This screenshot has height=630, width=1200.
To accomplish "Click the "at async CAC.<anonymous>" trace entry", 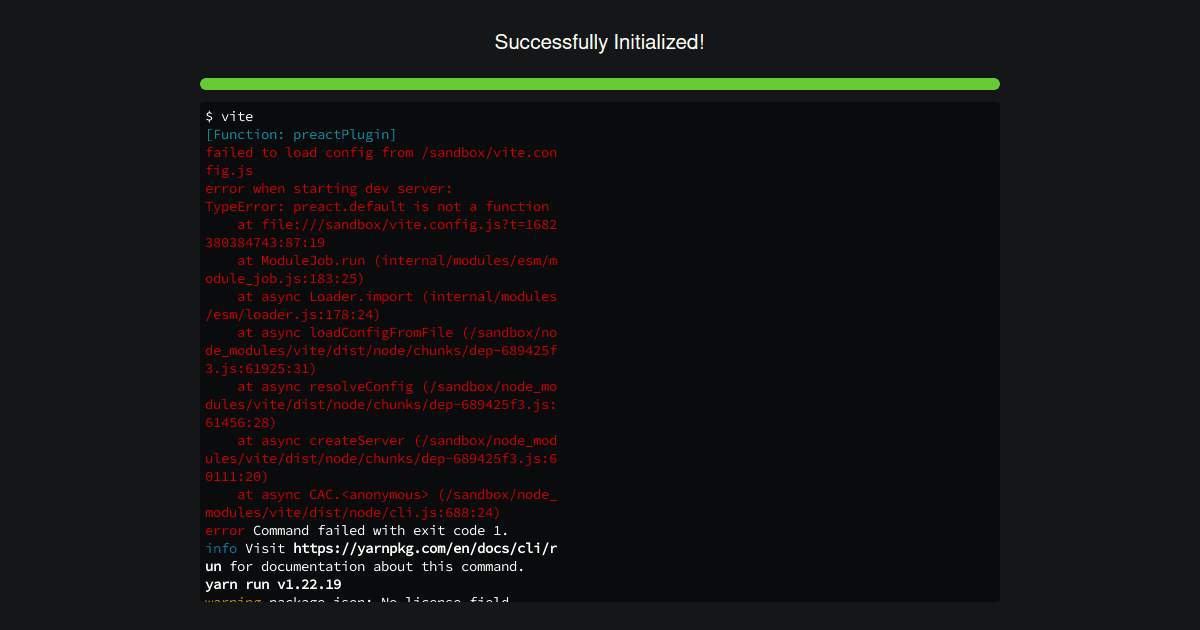I will click(396, 495).
